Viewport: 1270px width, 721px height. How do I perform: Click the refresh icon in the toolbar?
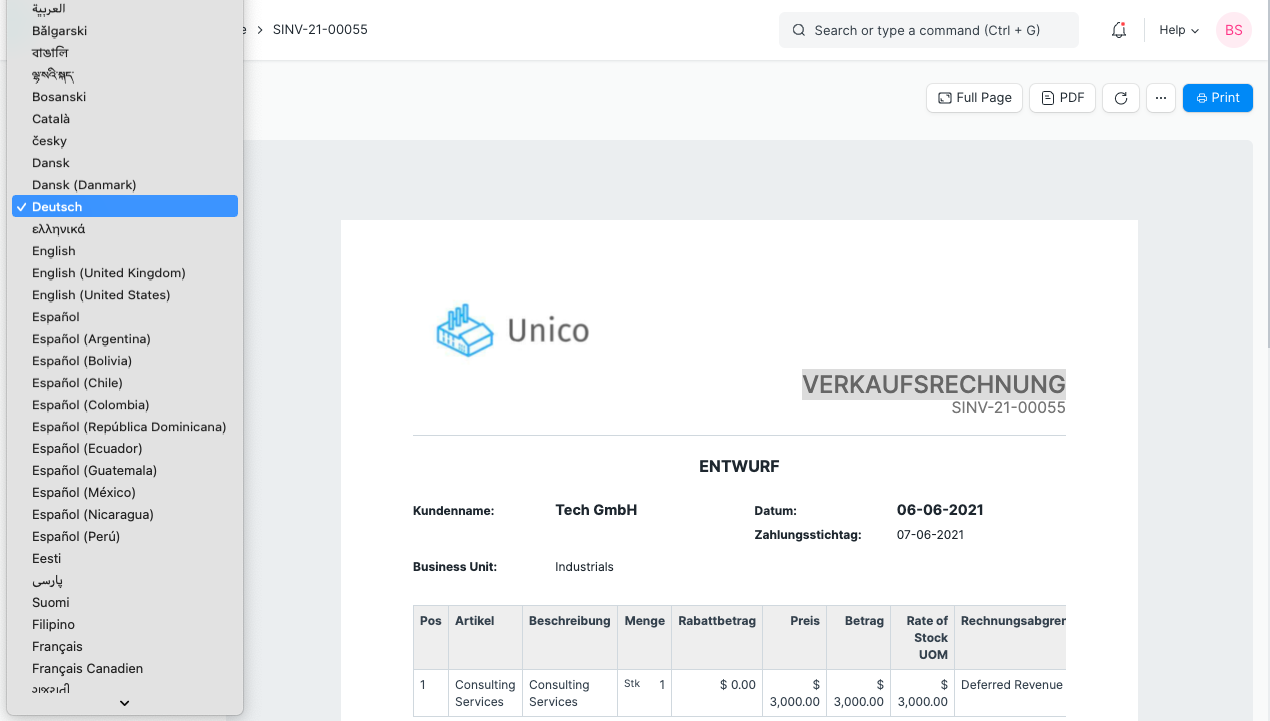coord(1120,97)
